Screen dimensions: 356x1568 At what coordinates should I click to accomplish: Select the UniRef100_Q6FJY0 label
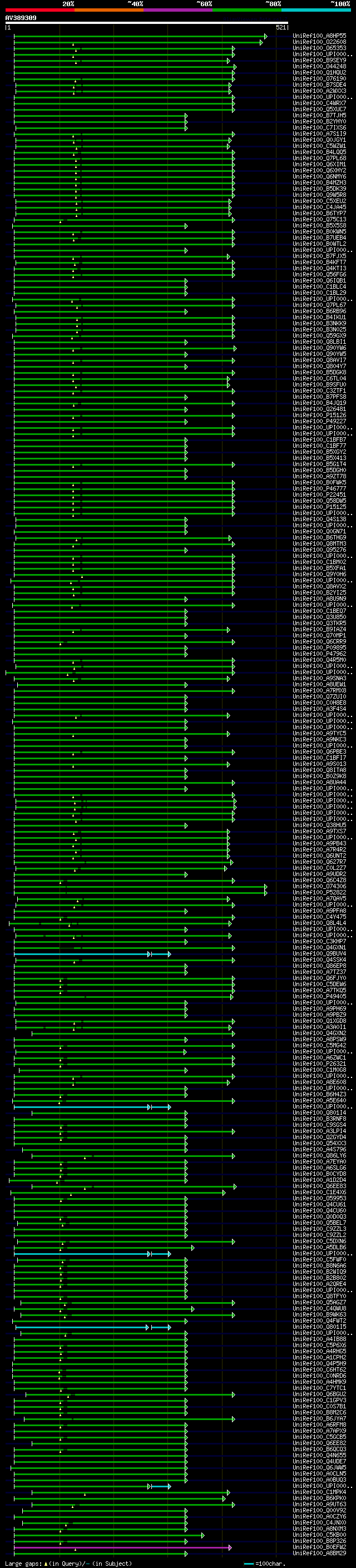click(x=319, y=978)
